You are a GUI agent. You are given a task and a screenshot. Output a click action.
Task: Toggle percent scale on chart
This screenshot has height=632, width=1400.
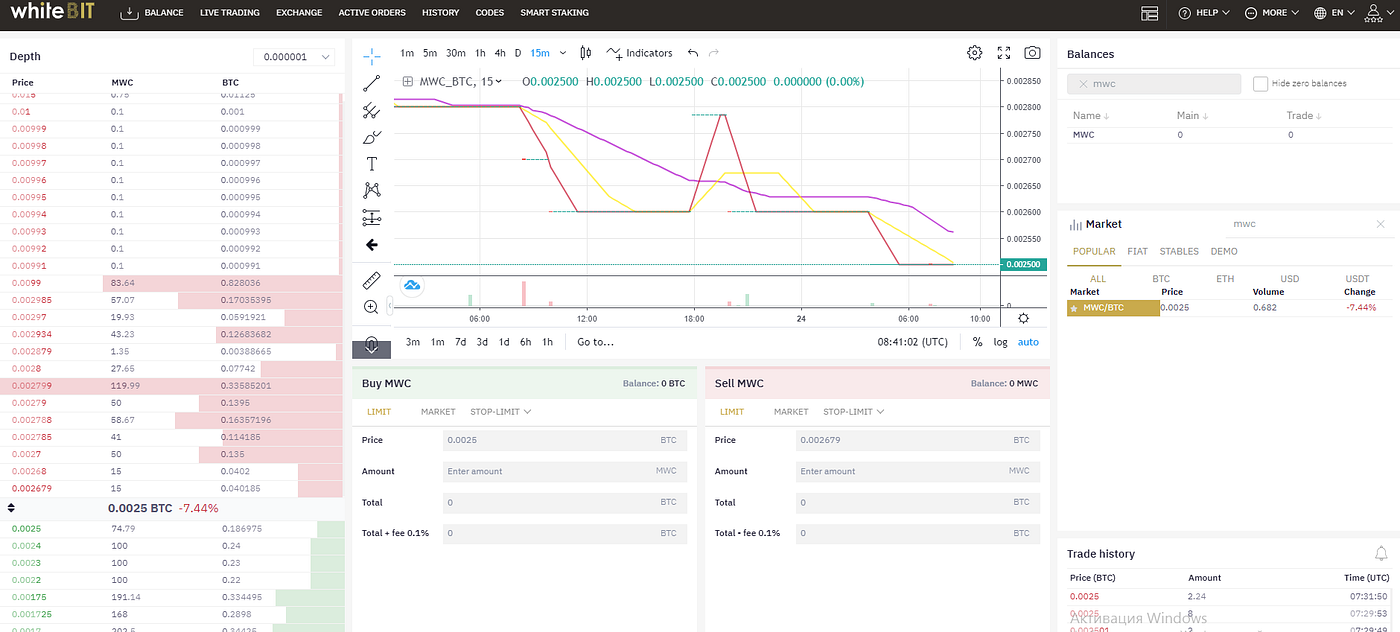(977, 342)
